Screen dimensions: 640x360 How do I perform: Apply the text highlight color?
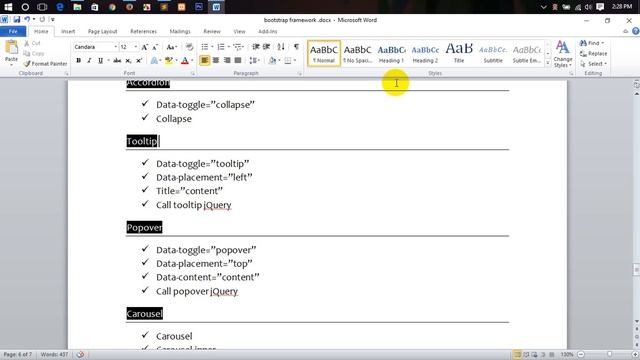point(168,61)
